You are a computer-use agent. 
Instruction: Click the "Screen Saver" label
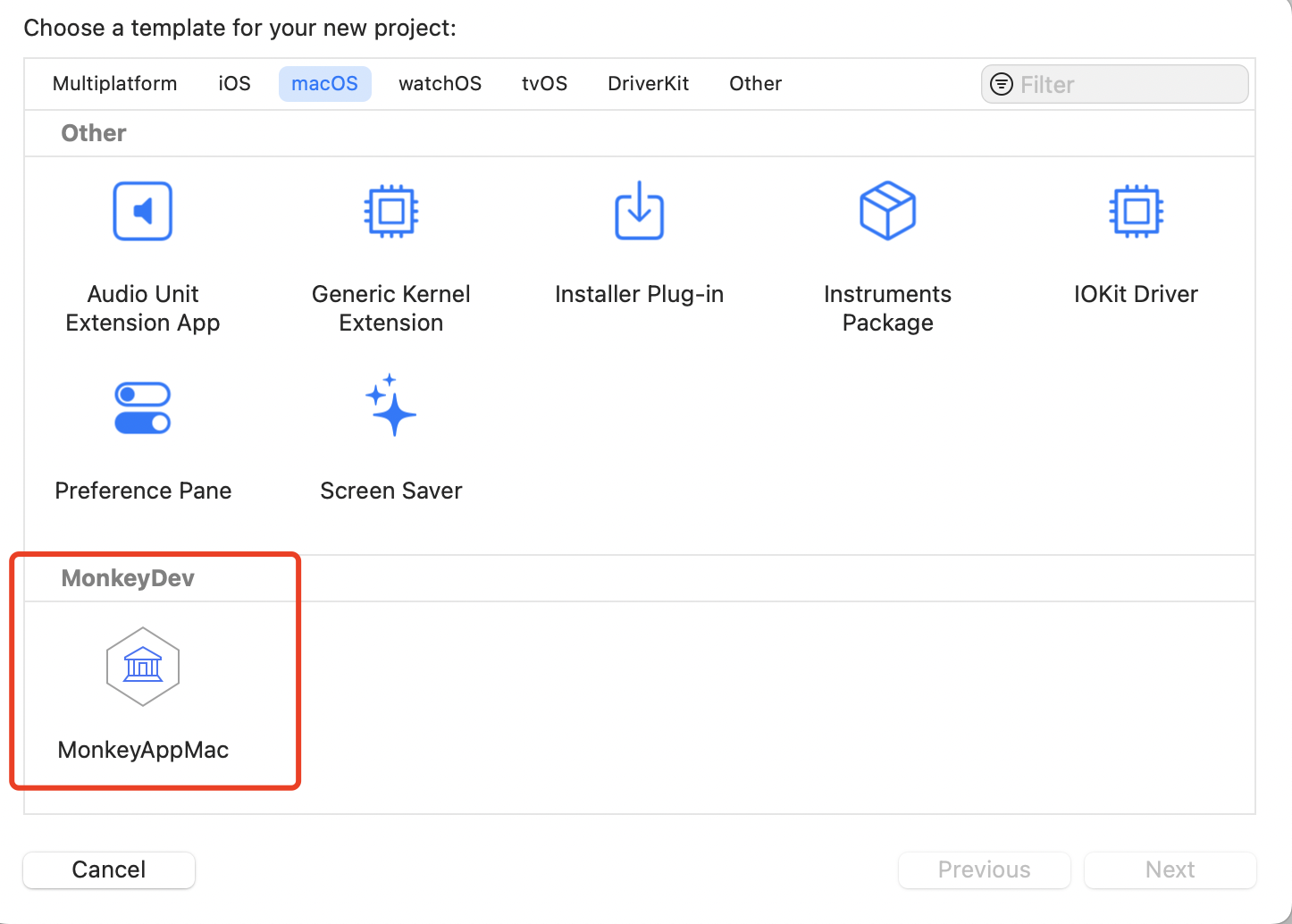[391, 491]
